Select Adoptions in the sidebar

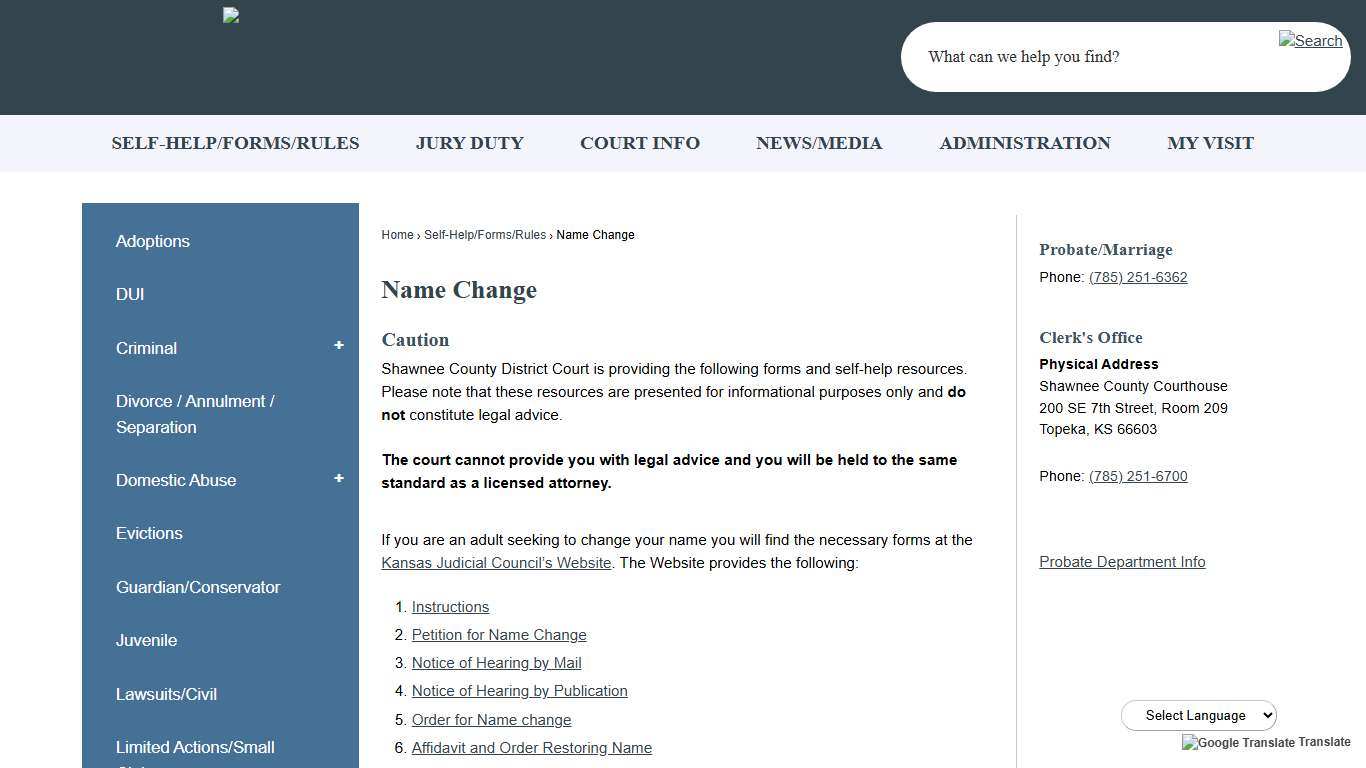(152, 241)
